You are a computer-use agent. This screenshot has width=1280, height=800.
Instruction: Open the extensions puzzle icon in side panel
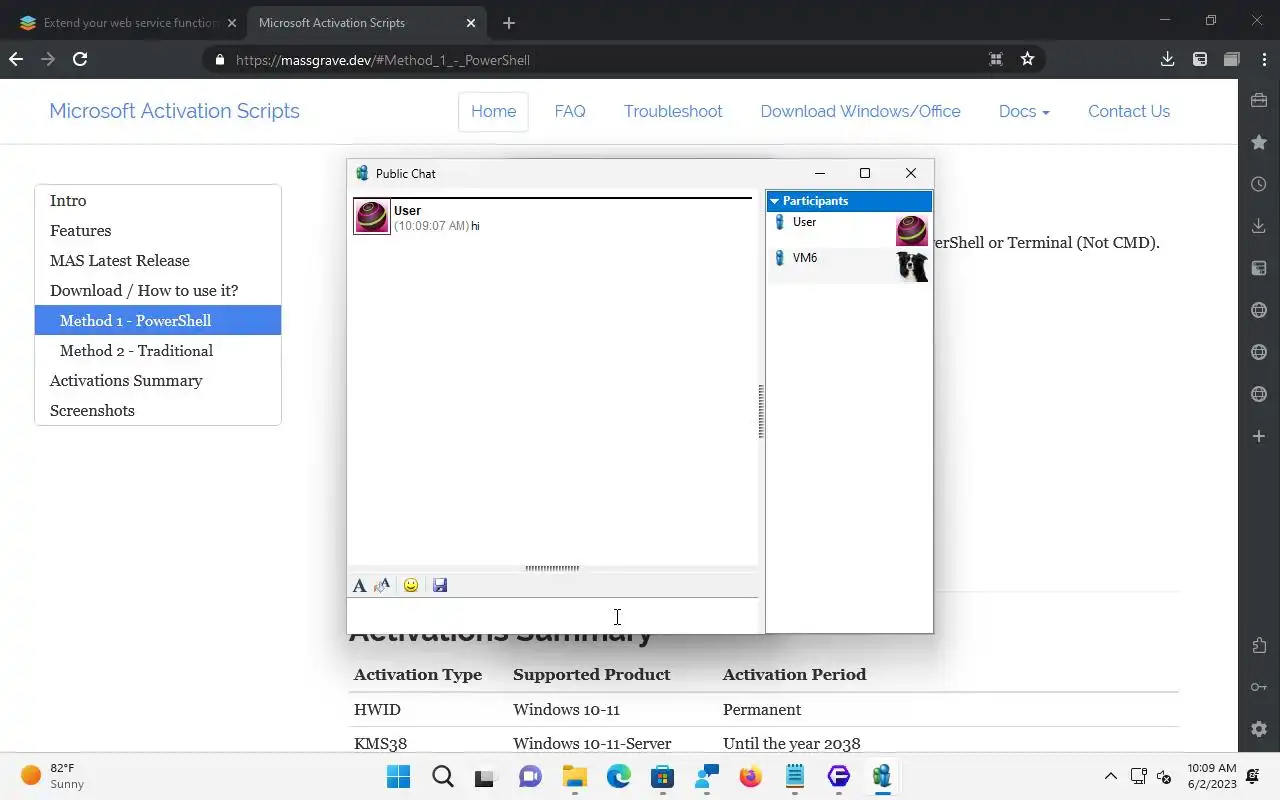[x=1259, y=645]
